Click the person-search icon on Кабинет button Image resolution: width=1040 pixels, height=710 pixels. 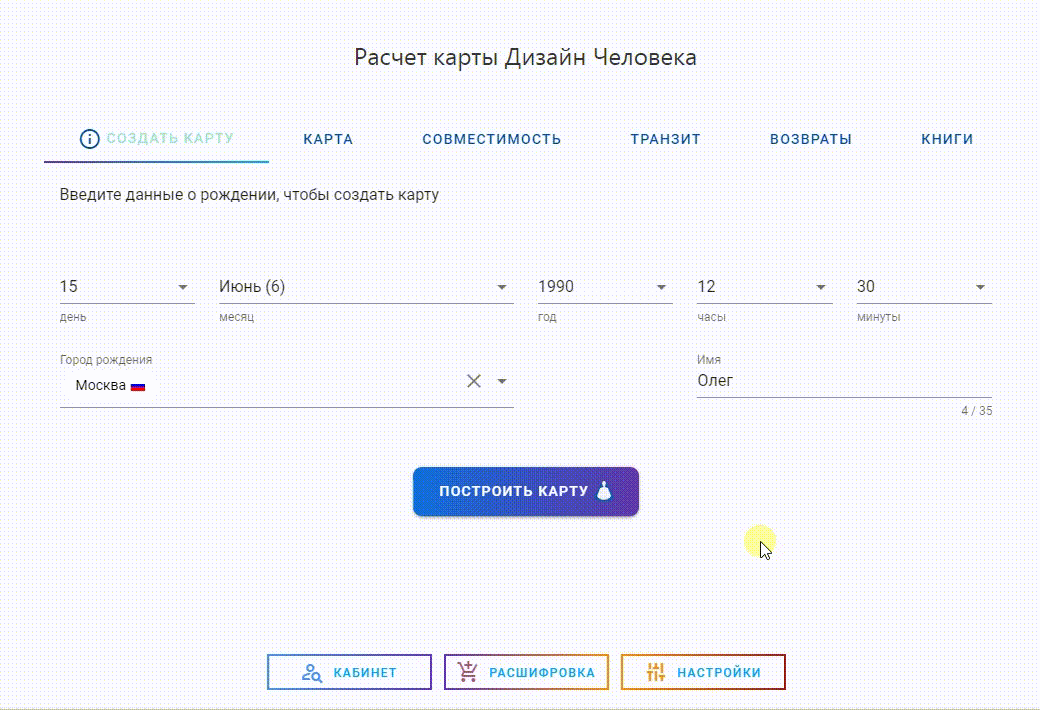click(x=311, y=673)
